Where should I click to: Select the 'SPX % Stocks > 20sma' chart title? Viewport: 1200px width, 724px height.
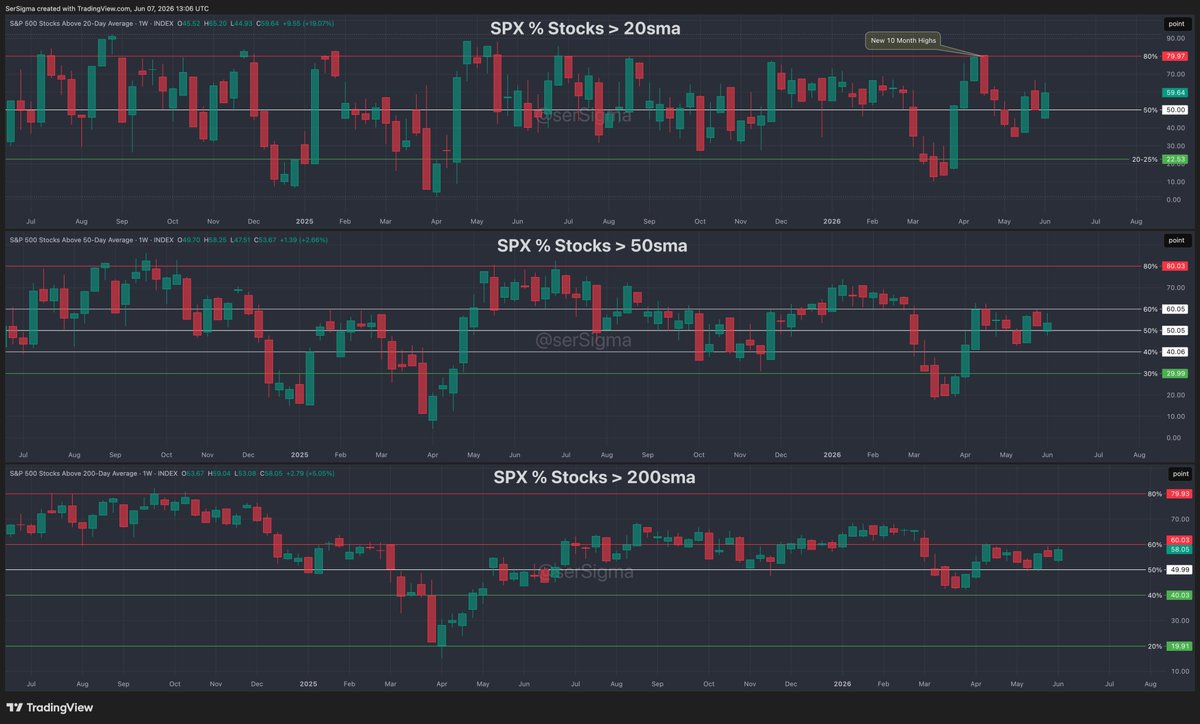(585, 28)
